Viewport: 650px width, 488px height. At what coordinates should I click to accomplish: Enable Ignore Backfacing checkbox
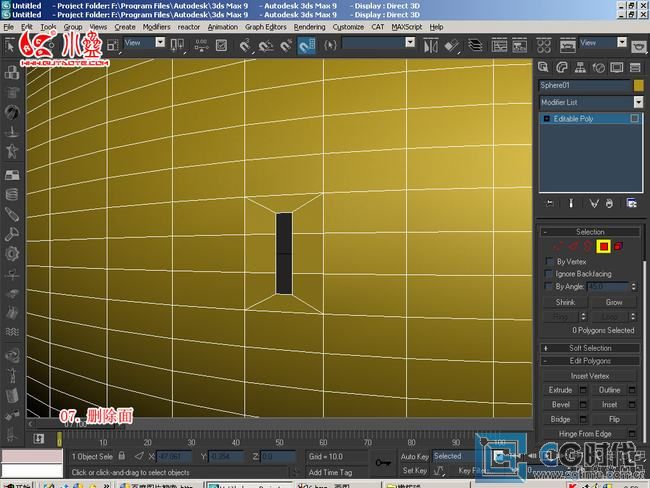point(550,274)
